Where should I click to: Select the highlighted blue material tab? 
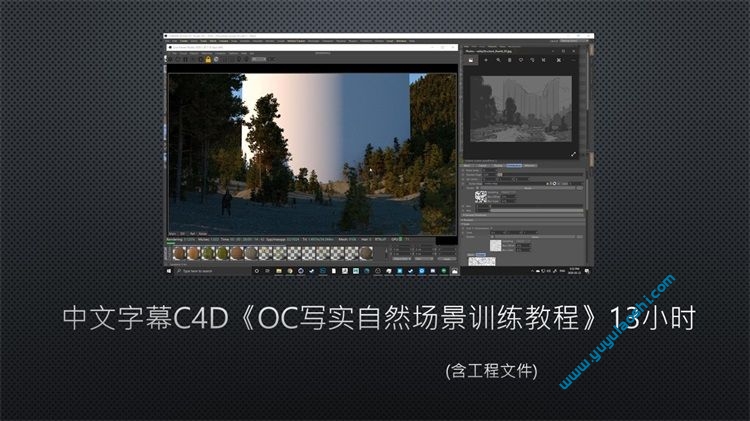514,165
